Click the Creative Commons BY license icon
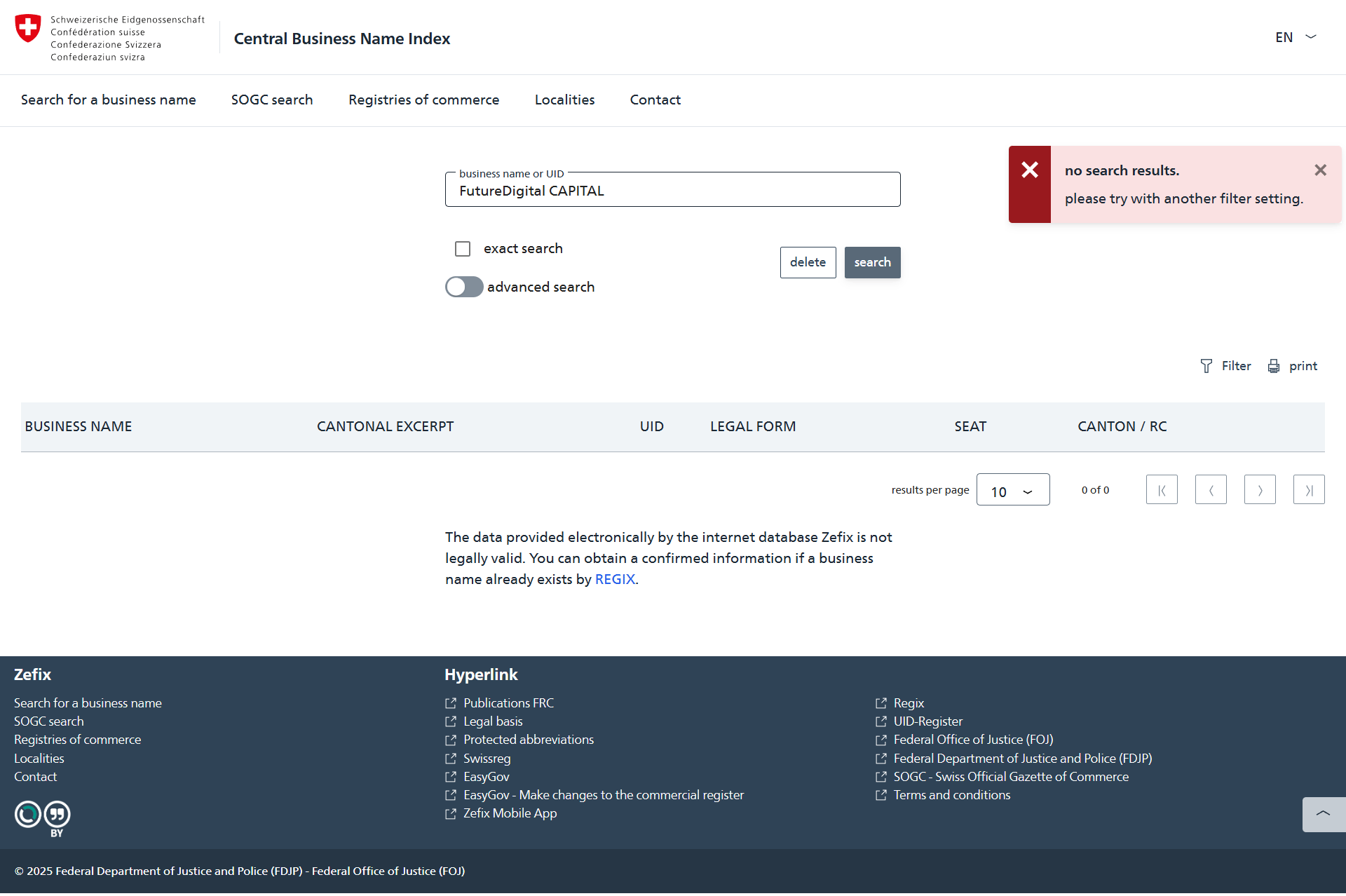Screen dimensions: 1346x896 (43, 818)
